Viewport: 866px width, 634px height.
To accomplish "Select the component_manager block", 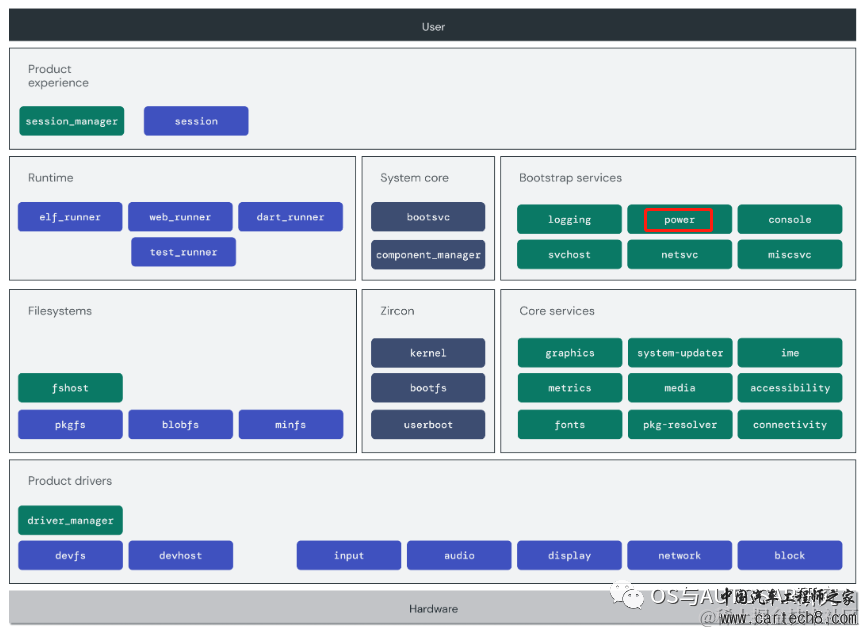I will point(428,255).
